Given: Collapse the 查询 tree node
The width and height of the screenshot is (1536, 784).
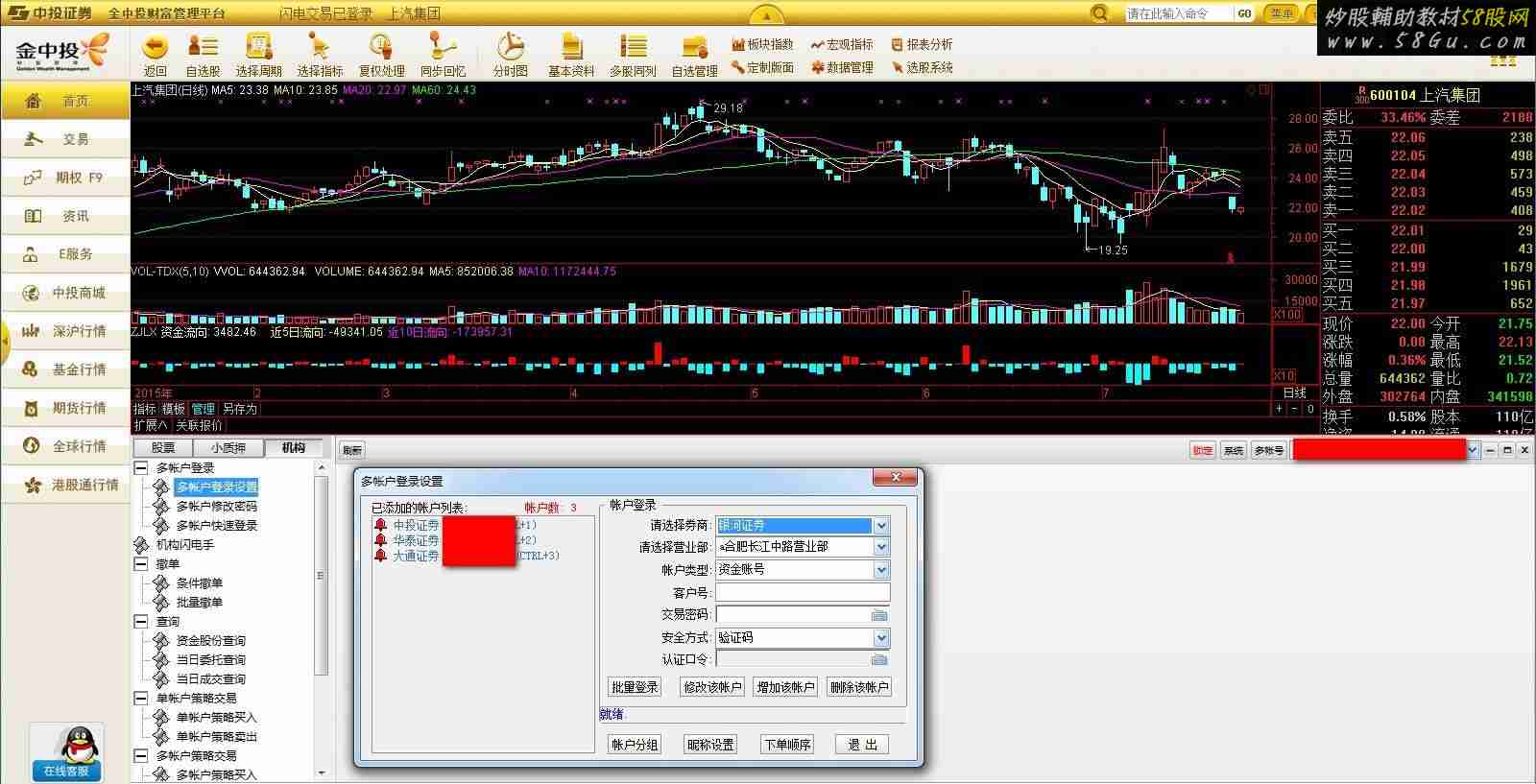Looking at the screenshot, I should (x=141, y=622).
